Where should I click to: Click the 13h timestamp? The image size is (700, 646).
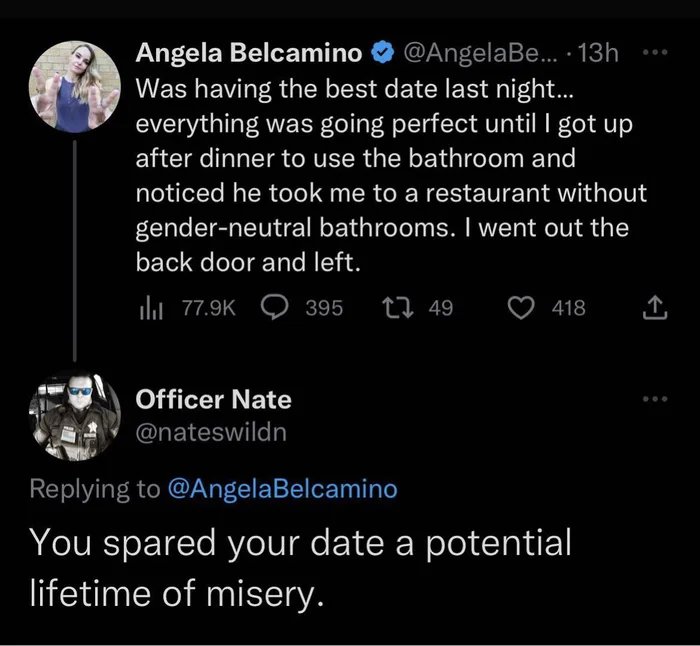(x=595, y=52)
